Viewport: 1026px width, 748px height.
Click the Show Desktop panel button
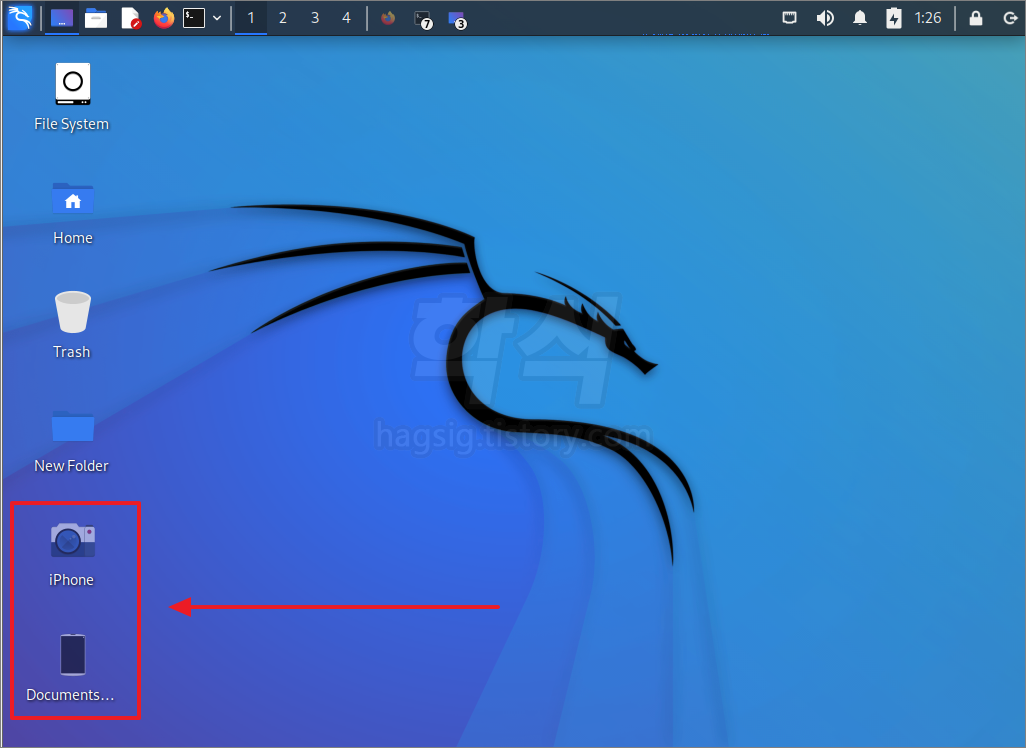point(62,18)
